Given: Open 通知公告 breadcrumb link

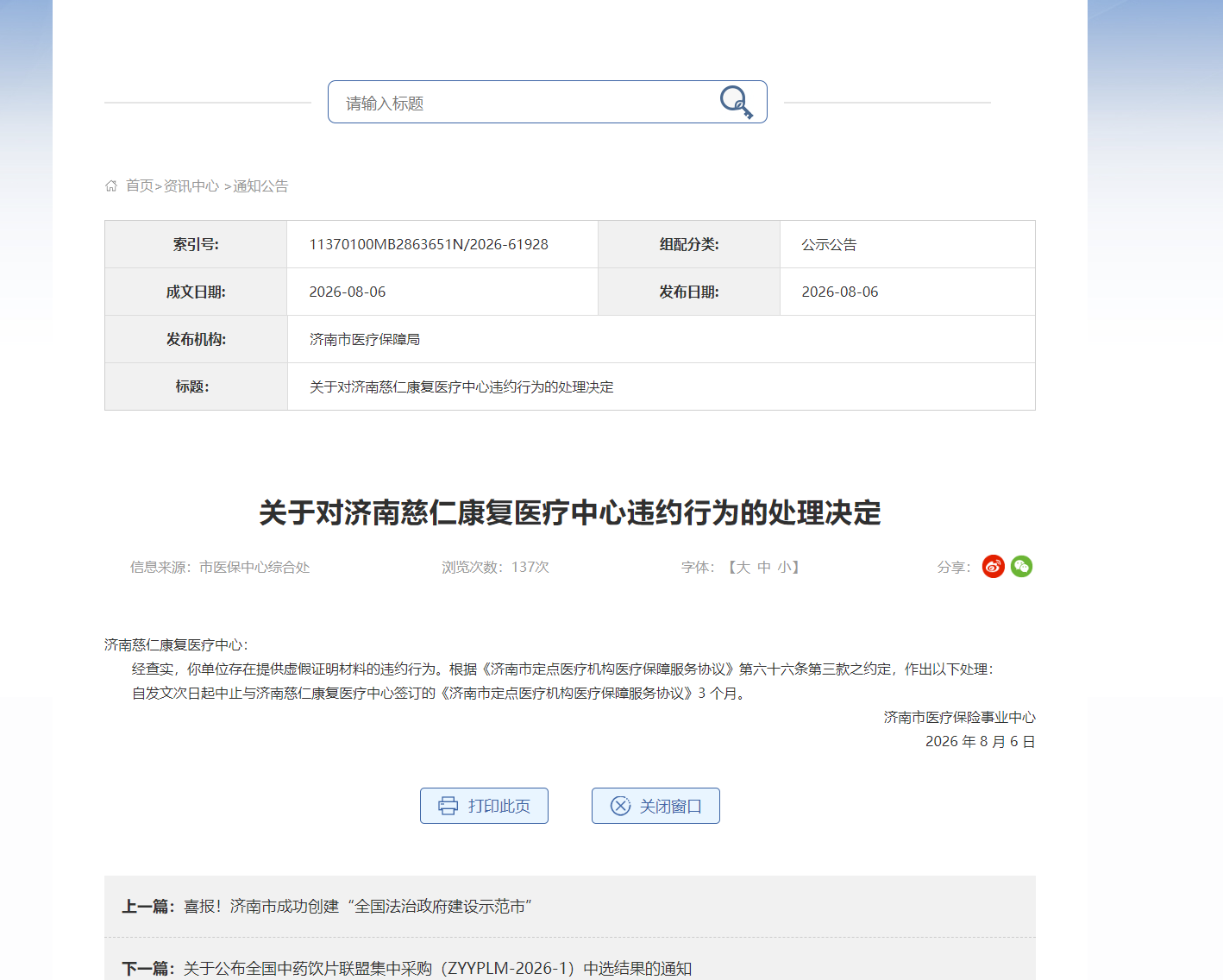Looking at the screenshot, I should point(260,185).
